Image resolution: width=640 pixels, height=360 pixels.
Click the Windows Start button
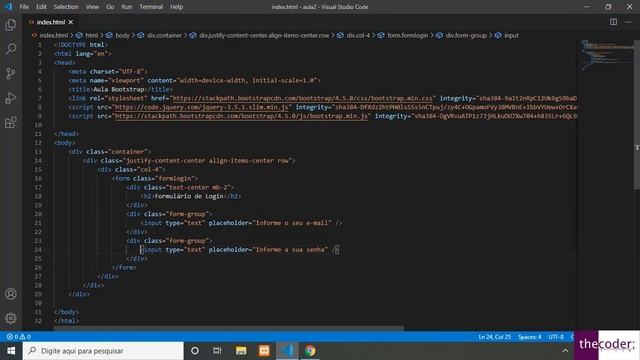[11, 351]
